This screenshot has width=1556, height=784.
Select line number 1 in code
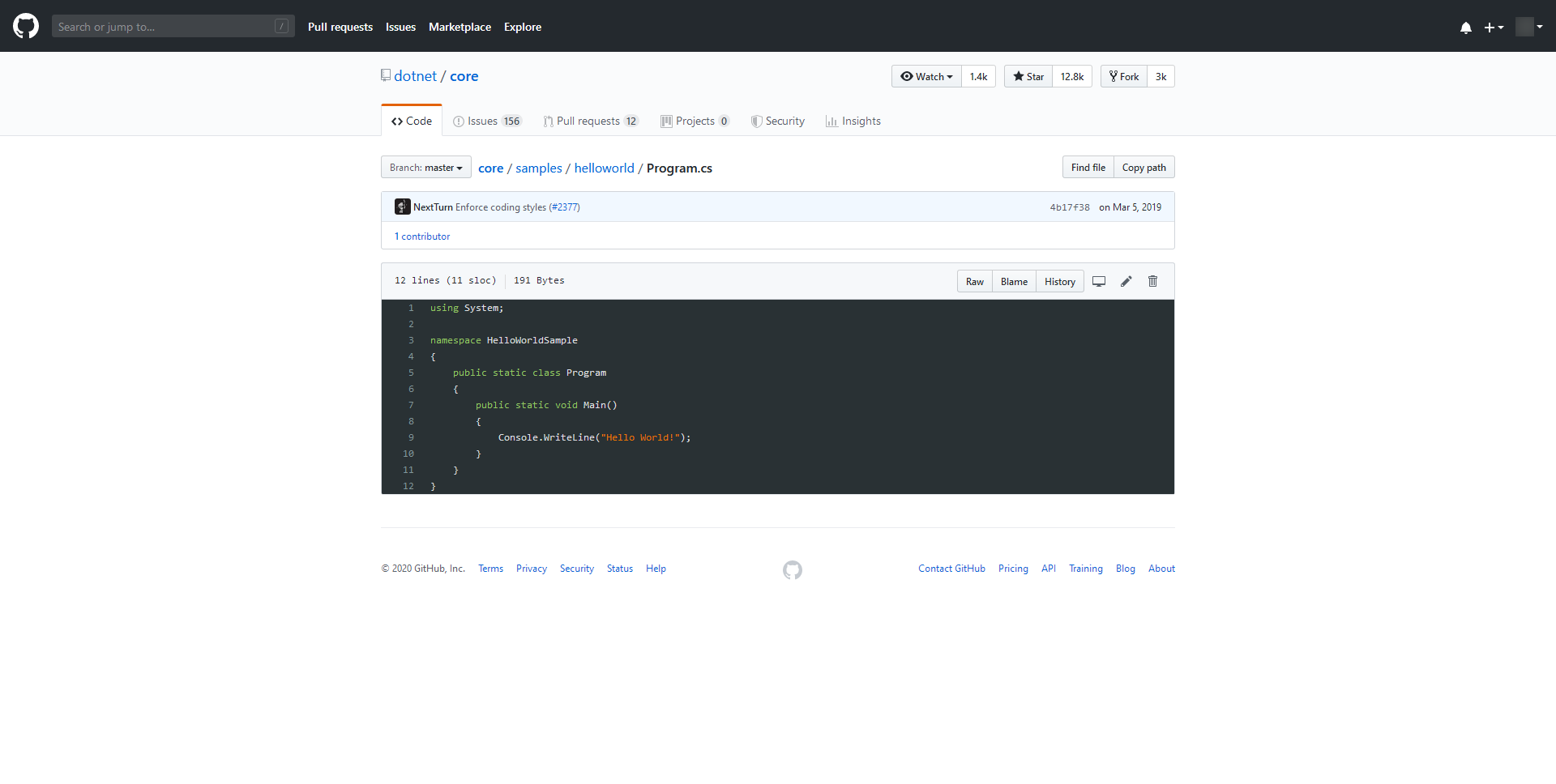click(x=411, y=308)
